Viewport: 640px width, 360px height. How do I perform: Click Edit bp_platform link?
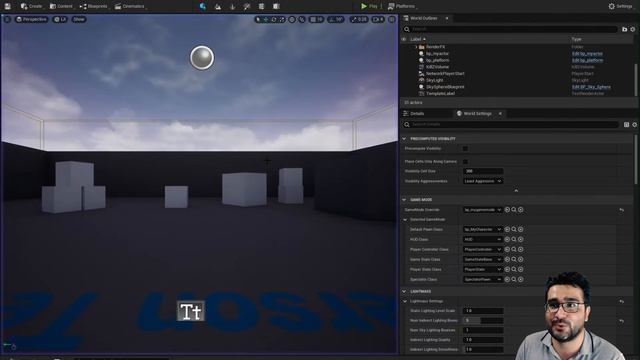(x=587, y=60)
